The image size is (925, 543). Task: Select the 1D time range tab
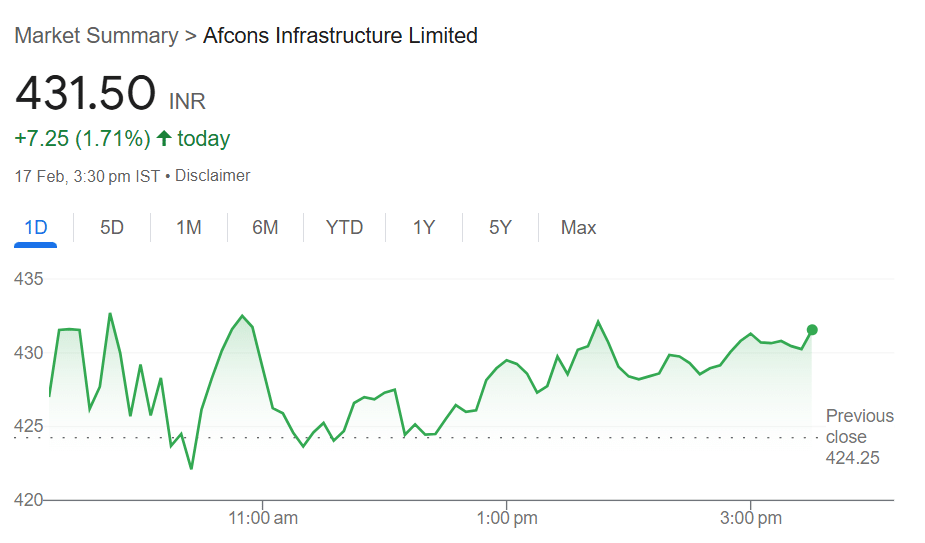35,228
